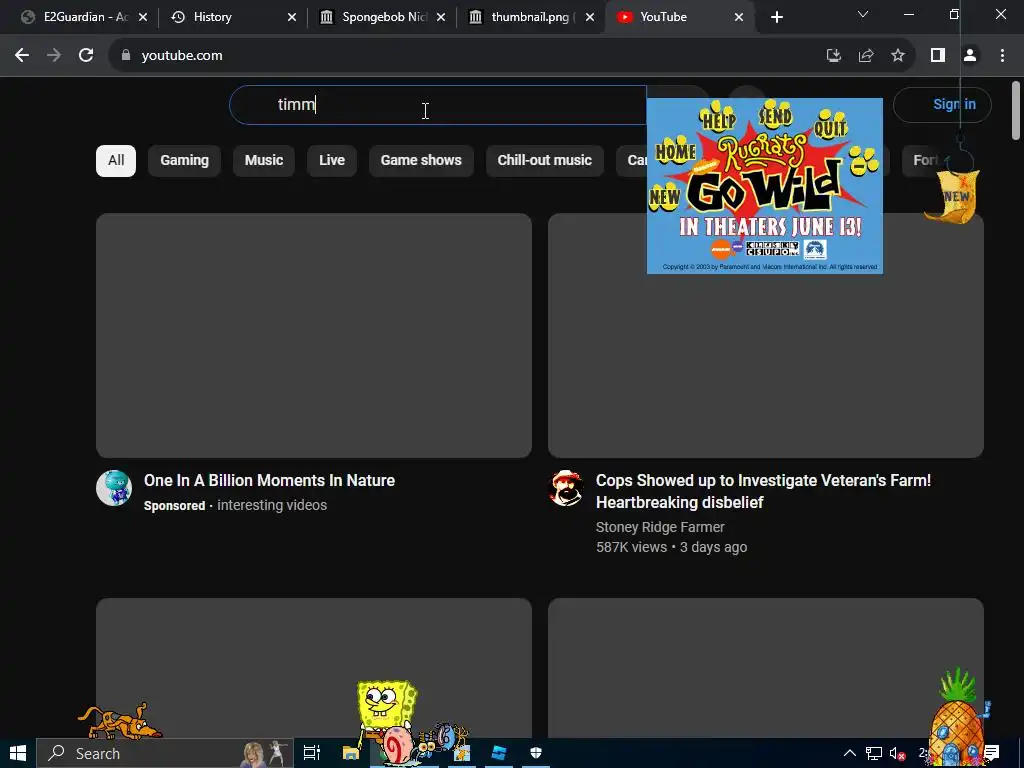
Task: Click the QUIT paw on Rugrats image
Action: click(x=830, y=124)
